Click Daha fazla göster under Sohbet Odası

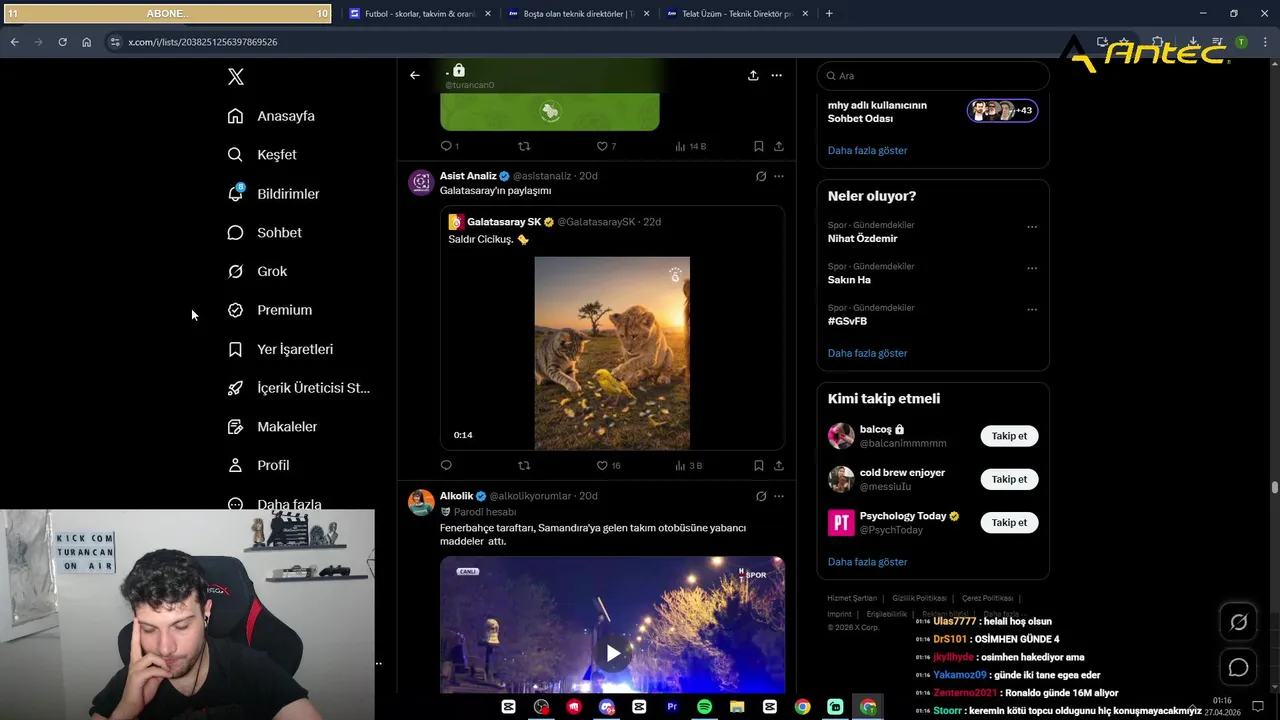coord(867,150)
